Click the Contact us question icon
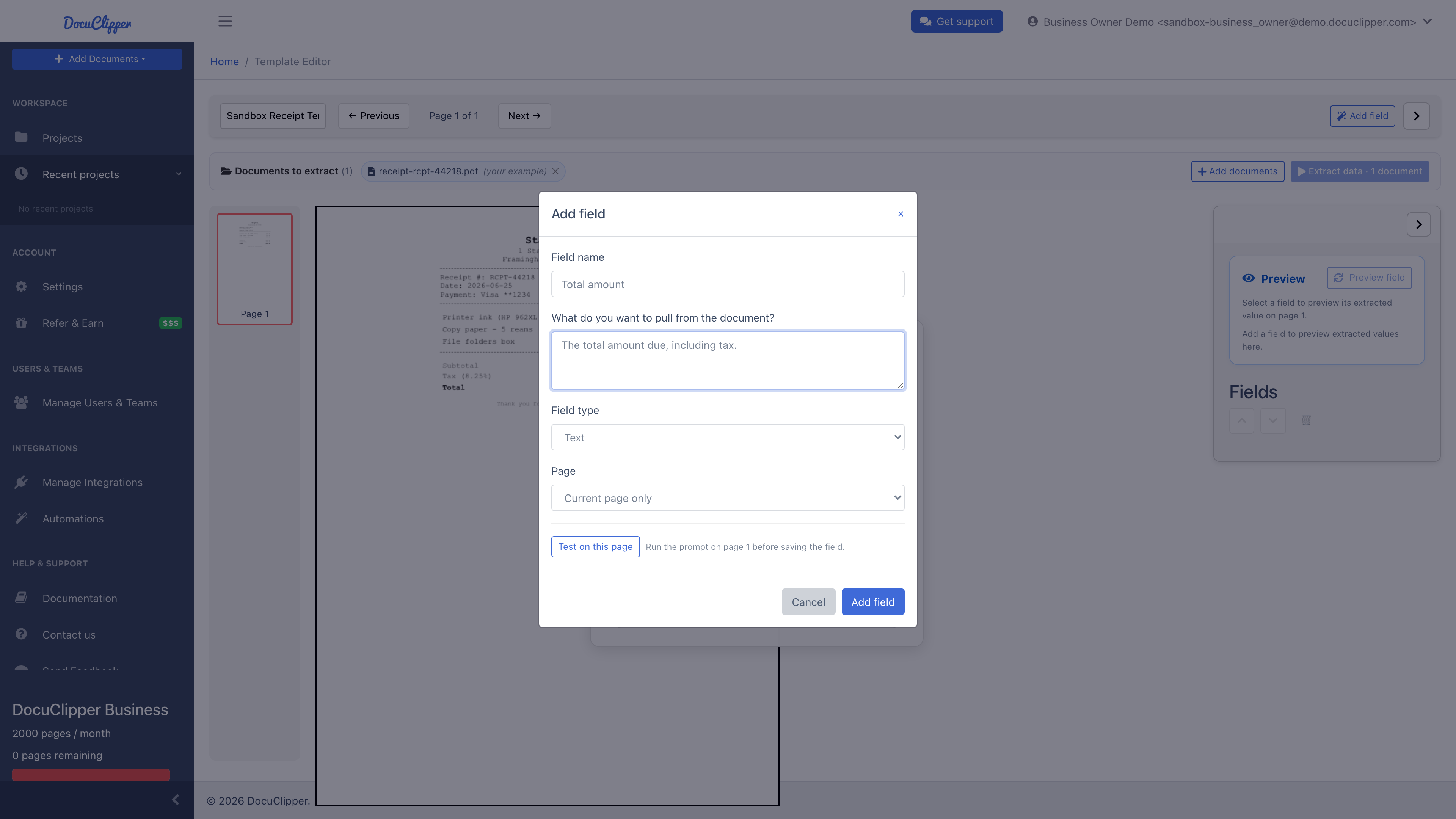The image size is (1456, 819). tap(22, 634)
